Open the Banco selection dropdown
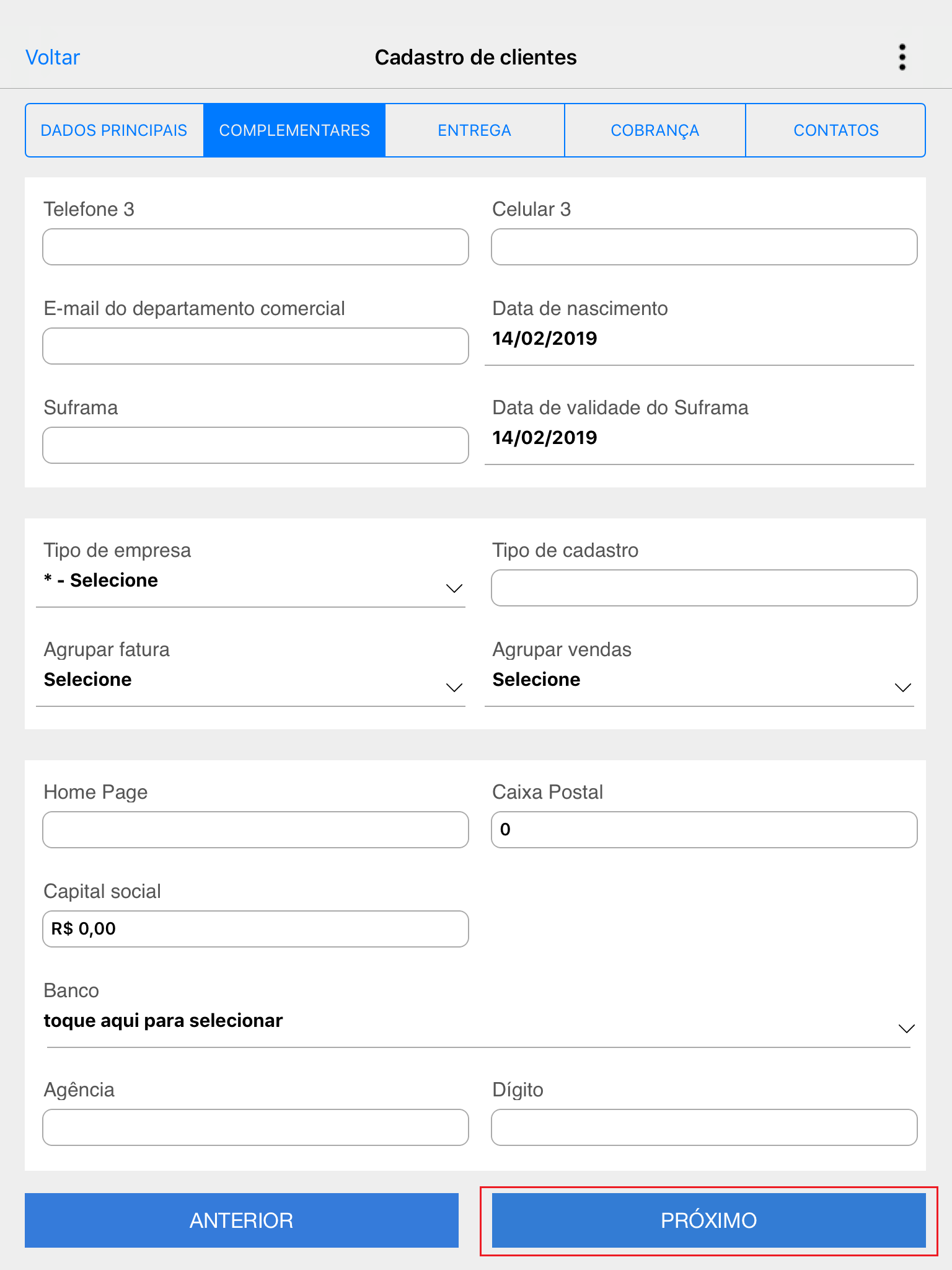The width and height of the screenshot is (952, 1270). pos(477,1022)
